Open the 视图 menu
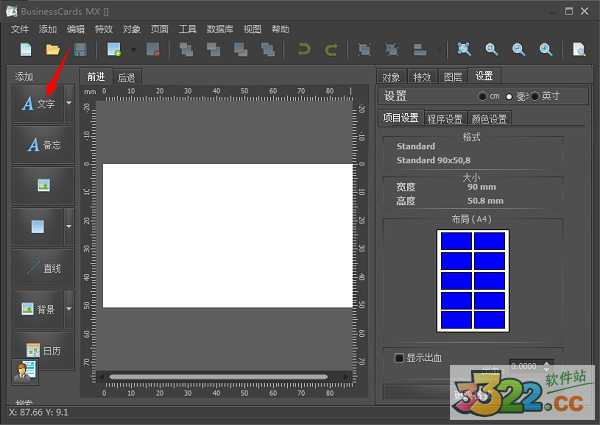 [x=253, y=29]
